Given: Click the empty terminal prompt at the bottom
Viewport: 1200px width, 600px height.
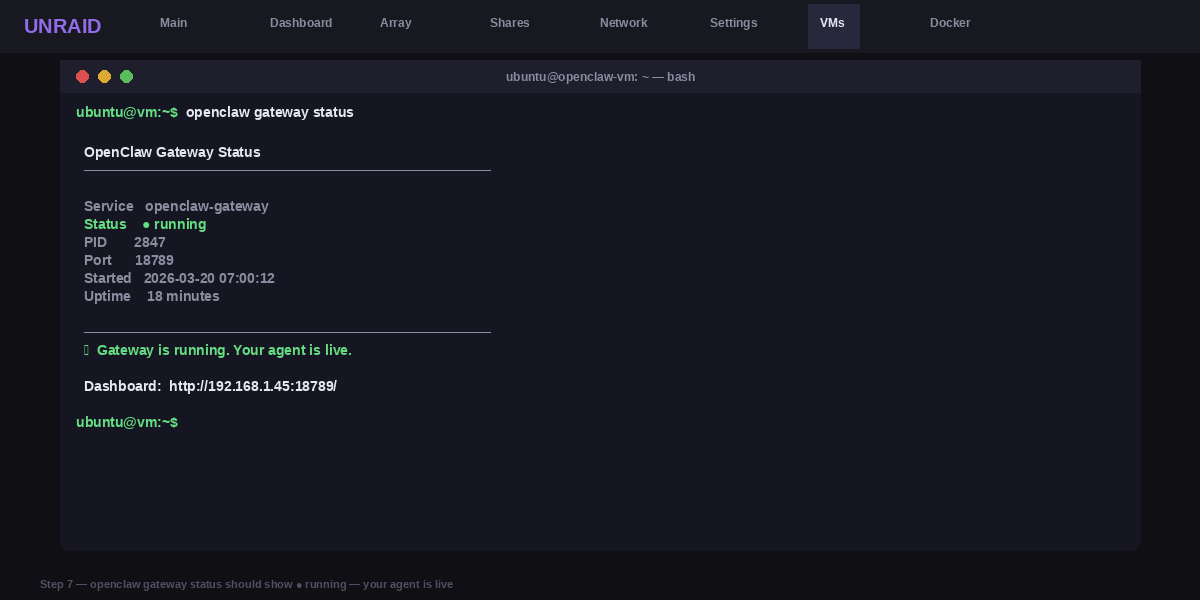Looking at the screenshot, I should point(127,422).
